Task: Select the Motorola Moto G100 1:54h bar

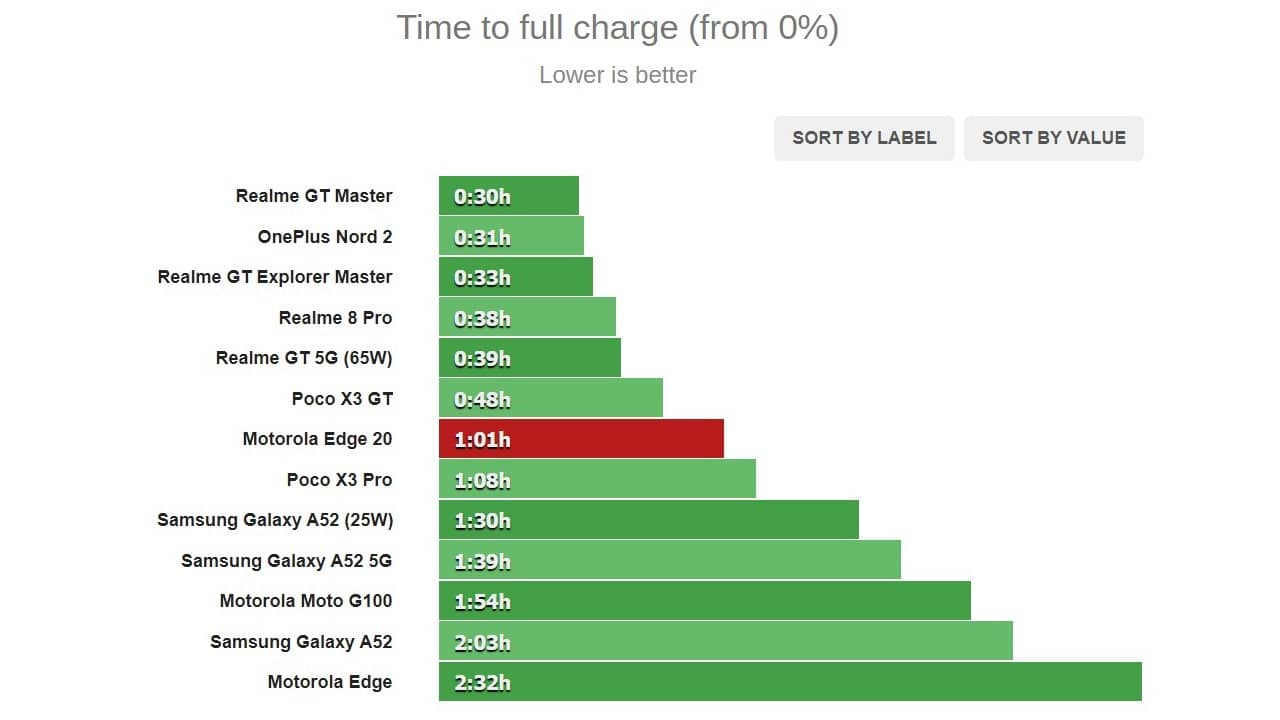Action: (x=704, y=601)
